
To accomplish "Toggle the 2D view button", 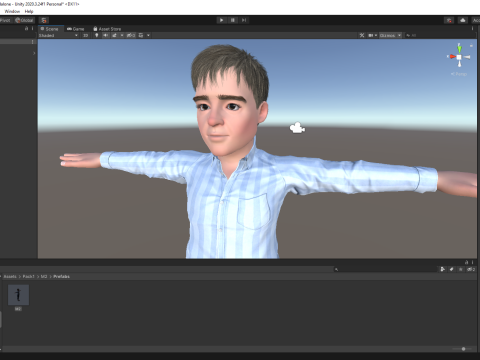I will click(x=86, y=35).
